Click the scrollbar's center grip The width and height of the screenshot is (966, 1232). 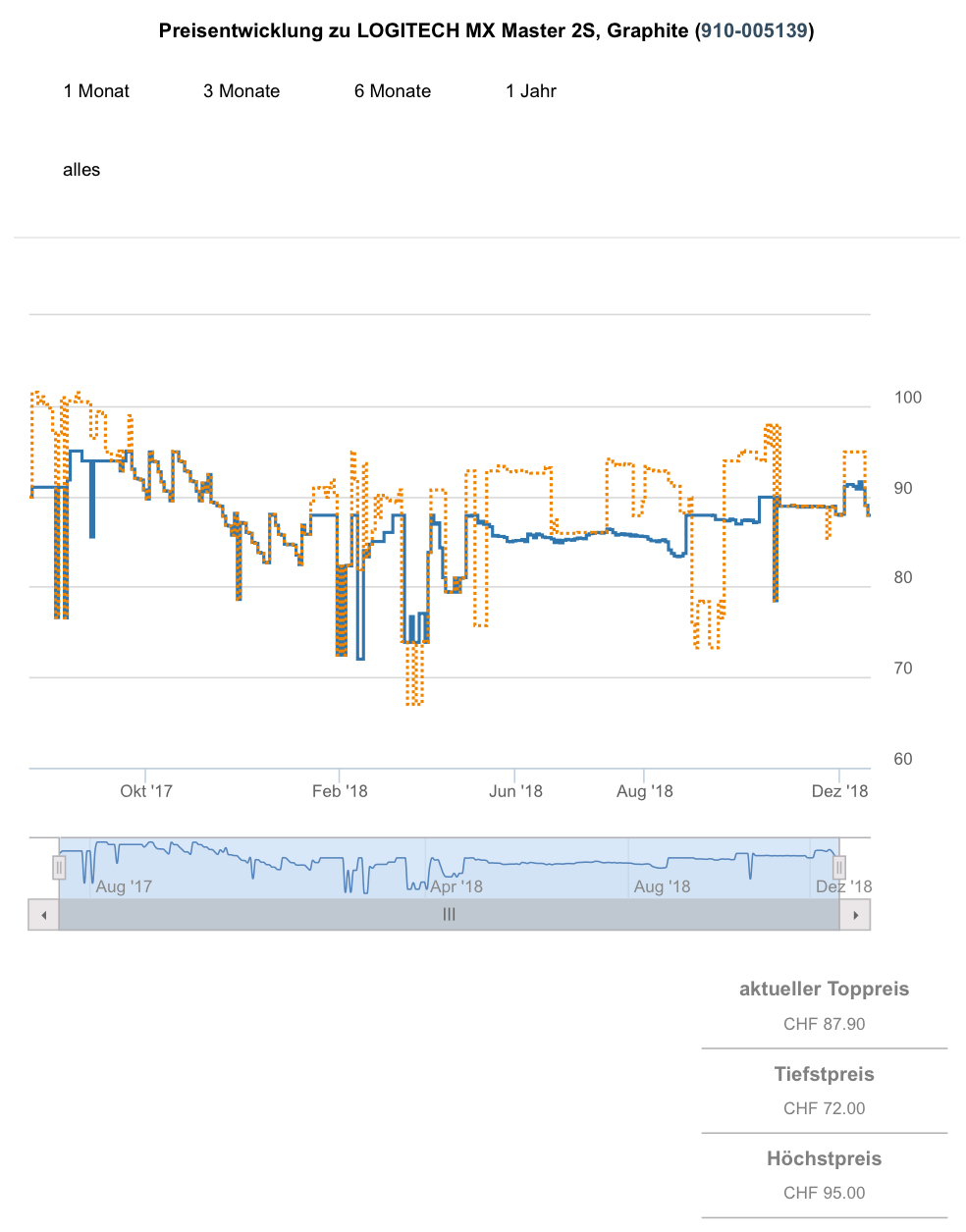click(x=450, y=915)
